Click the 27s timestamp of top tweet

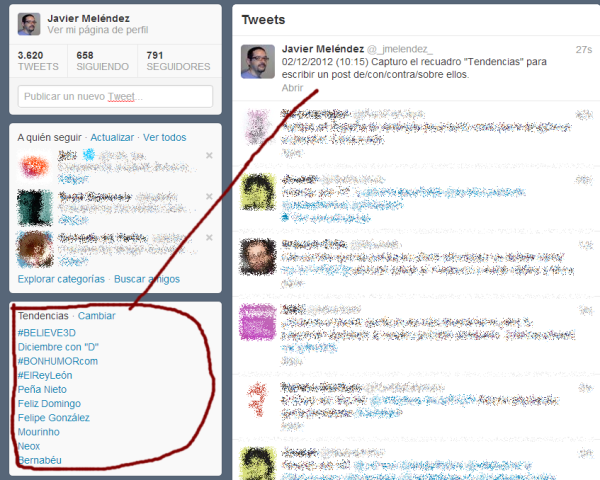584,50
